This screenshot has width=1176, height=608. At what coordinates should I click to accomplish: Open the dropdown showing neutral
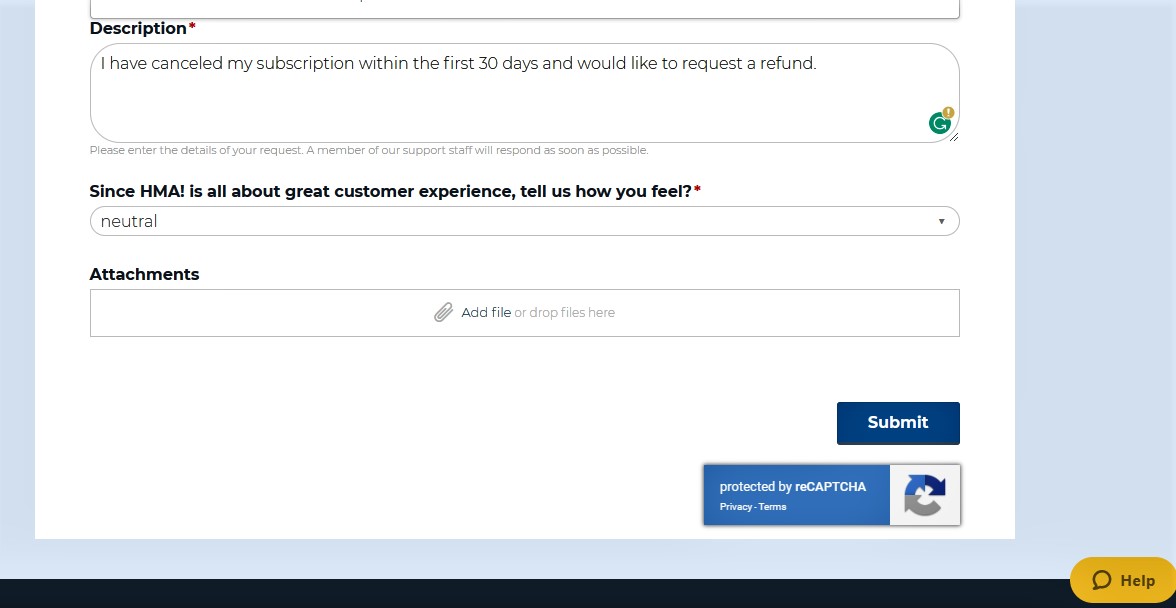[524, 221]
